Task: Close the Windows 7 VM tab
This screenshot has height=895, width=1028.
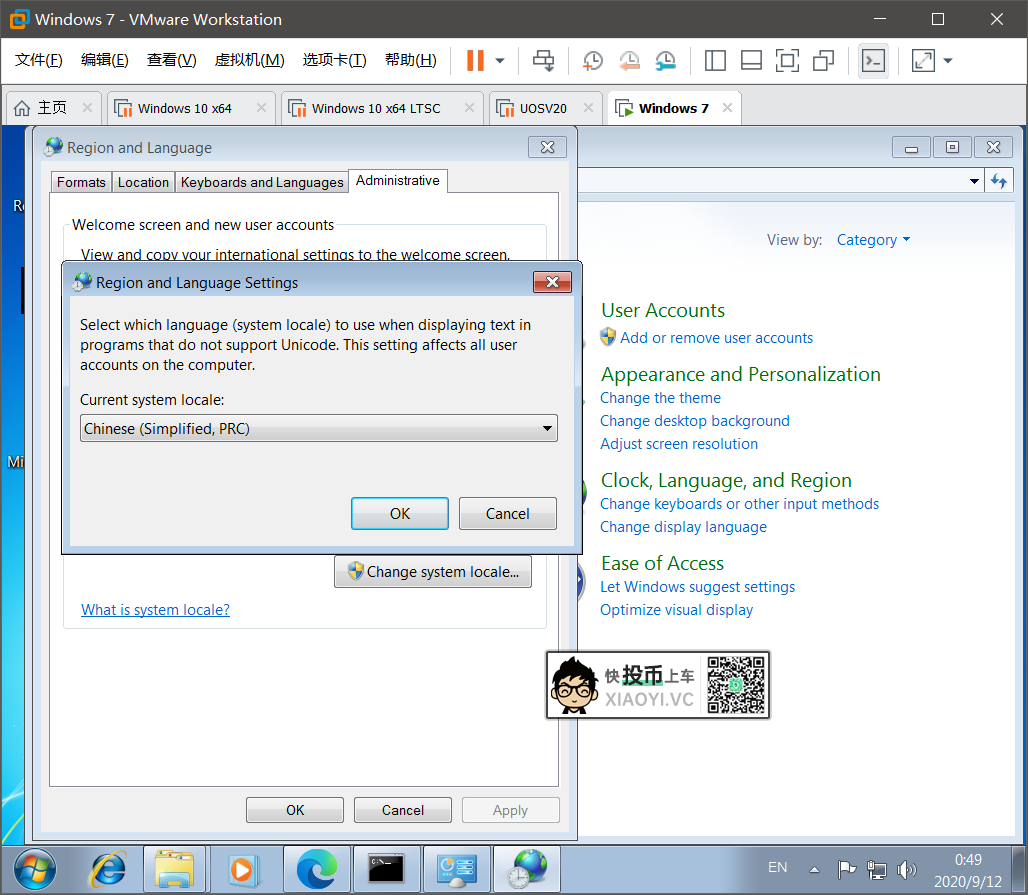Action: 727,108
